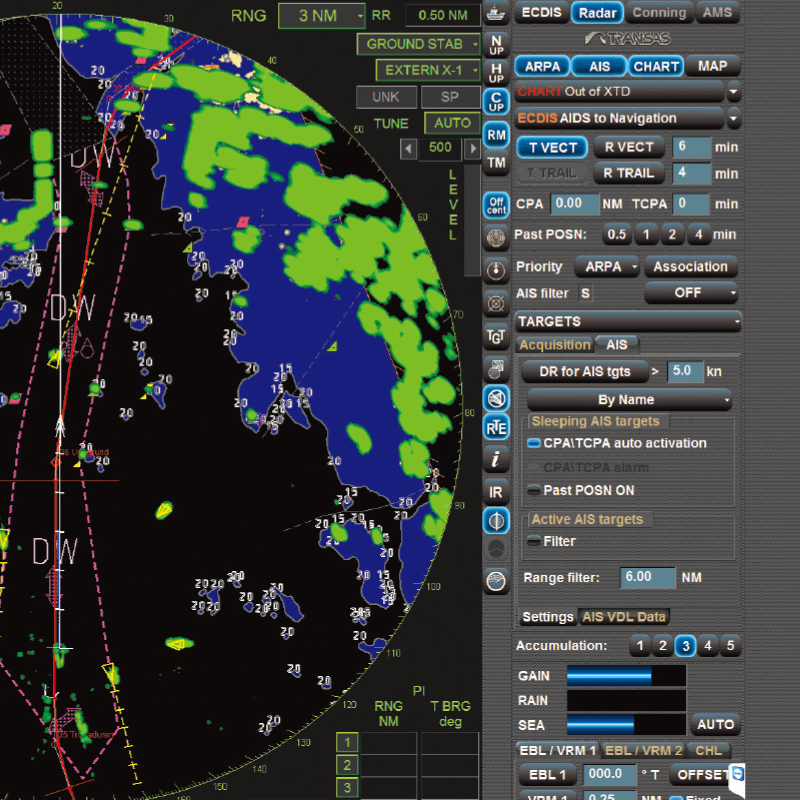Image resolution: width=800 pixels, height=800 pixels.
Task: Select North Up orientation
Action: click(496, 44)
